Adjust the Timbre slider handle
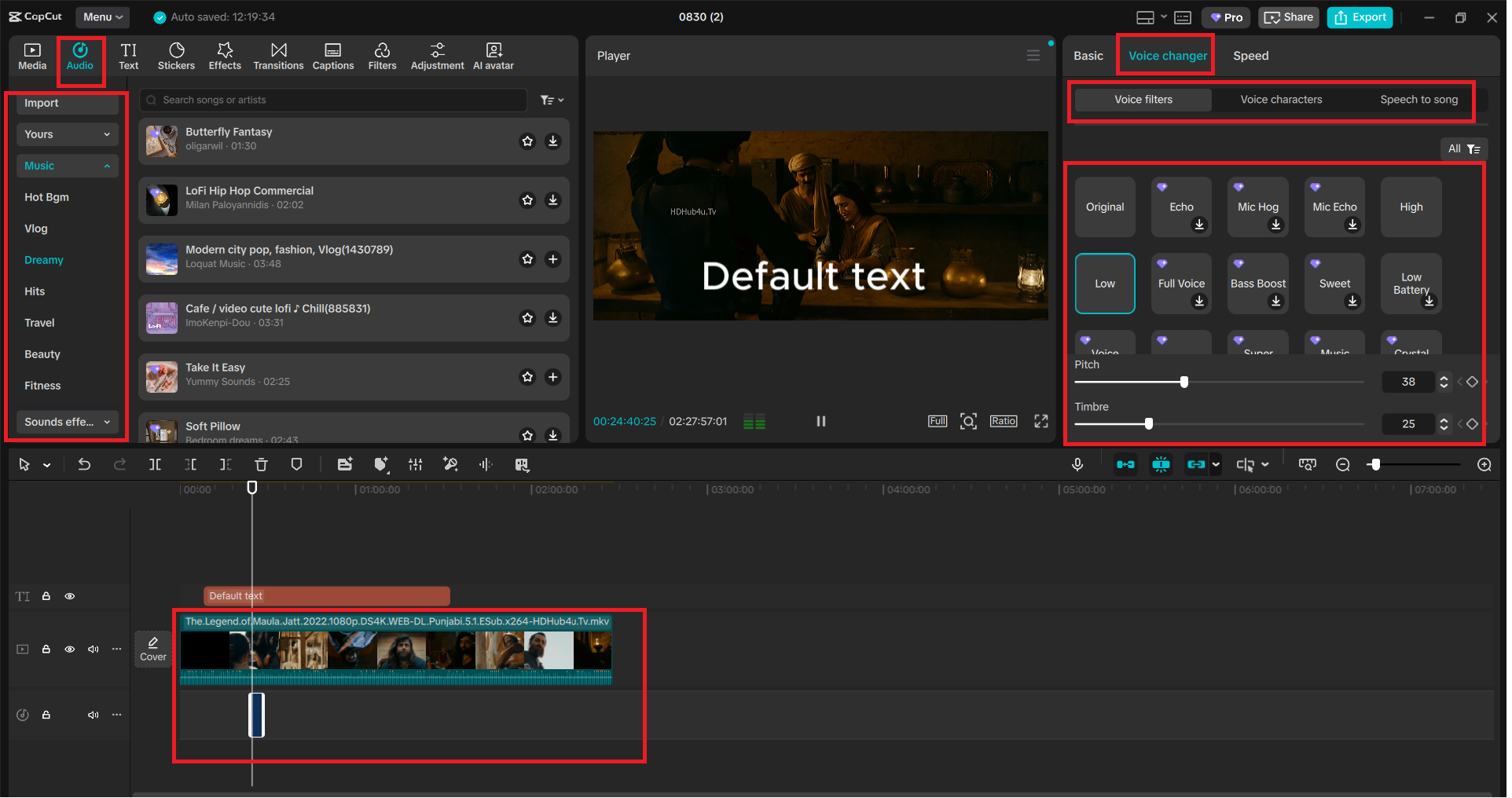 [1149, 424]
